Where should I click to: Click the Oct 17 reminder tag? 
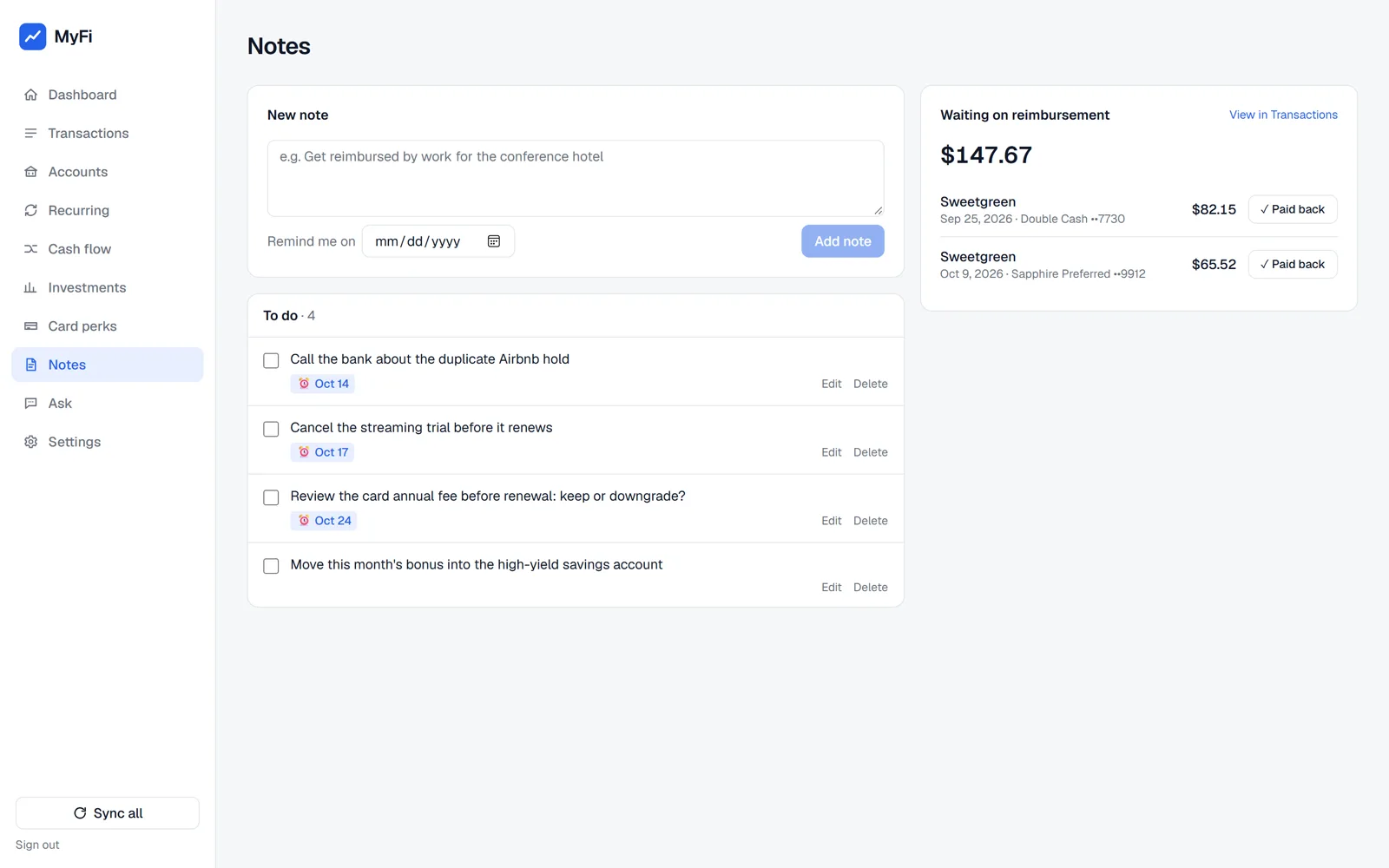point(323,452)
